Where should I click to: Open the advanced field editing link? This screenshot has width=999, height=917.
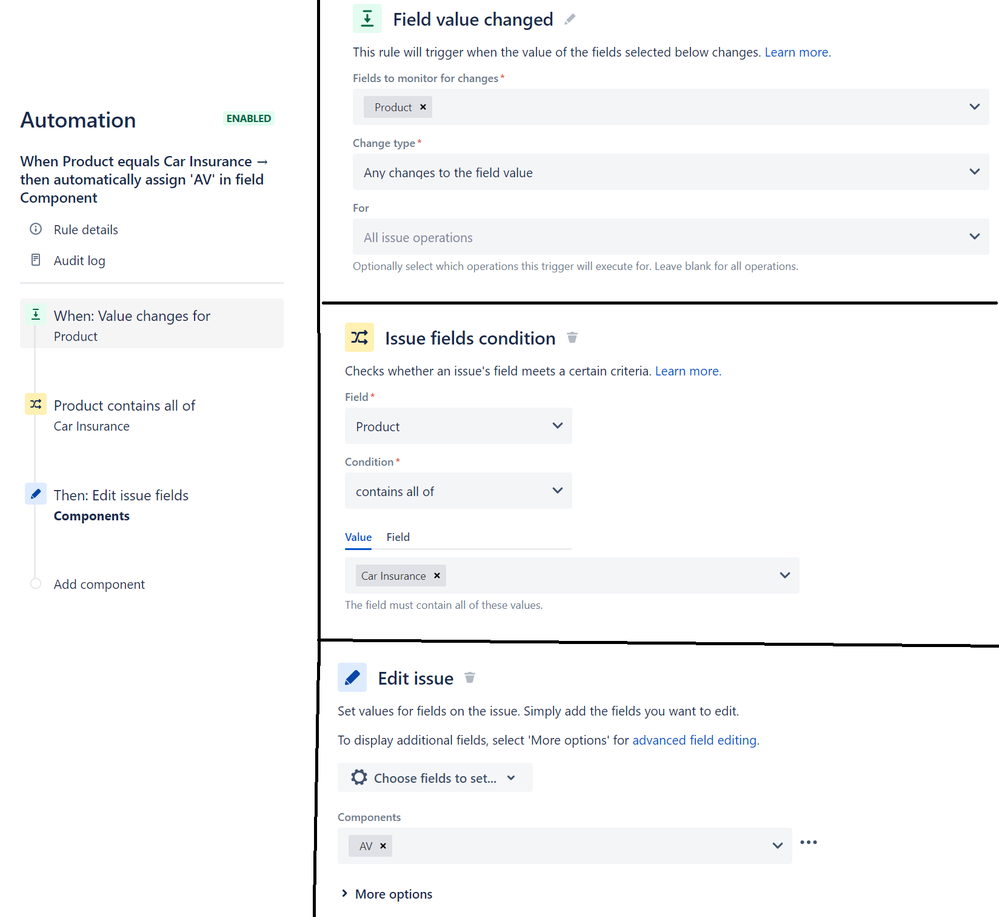[x=694, y=740]
